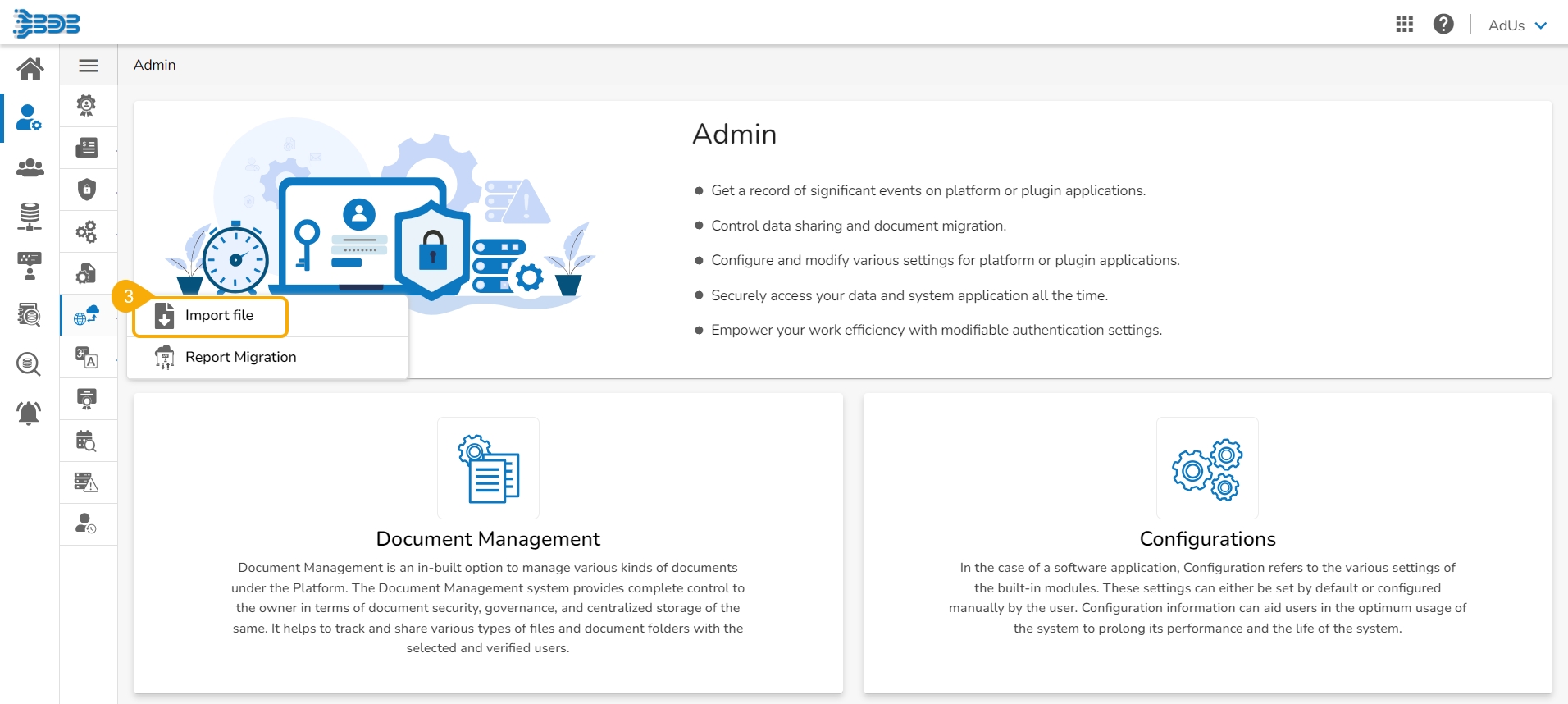Select Report Migration from the flyout menu
Viewport: 1568px width, 704px height.
pos(267,358)
